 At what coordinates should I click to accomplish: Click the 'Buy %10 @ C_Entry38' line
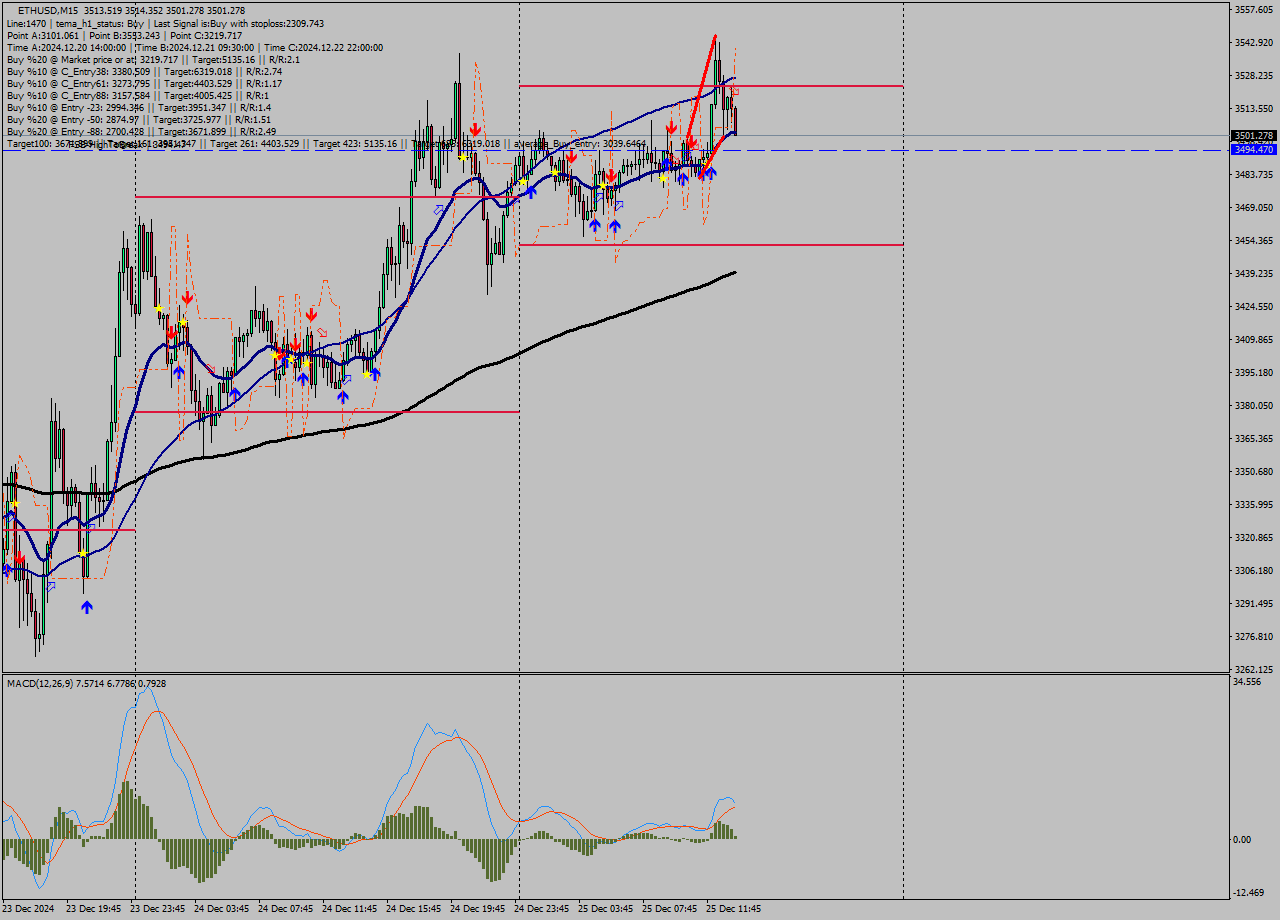click(x=144, y=71)
